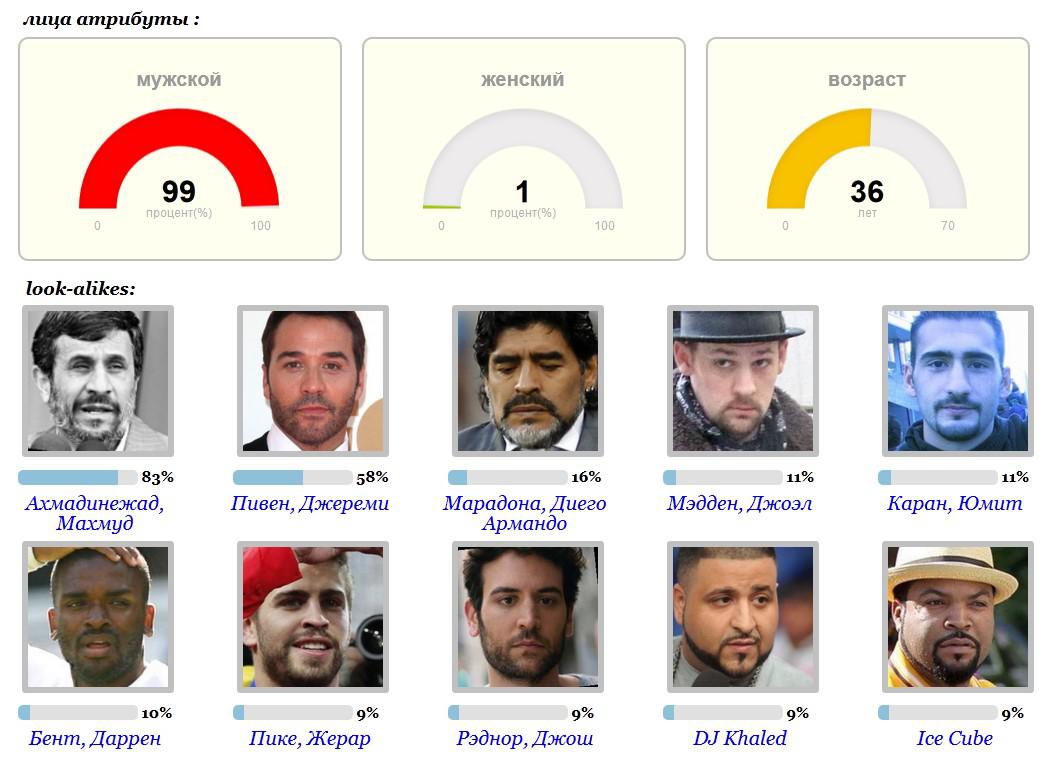Open the thumbnail above Бент, Даррен
The width and height of the screenshot is (1058, 765).
pyautogui.click(x=98, y=617)
